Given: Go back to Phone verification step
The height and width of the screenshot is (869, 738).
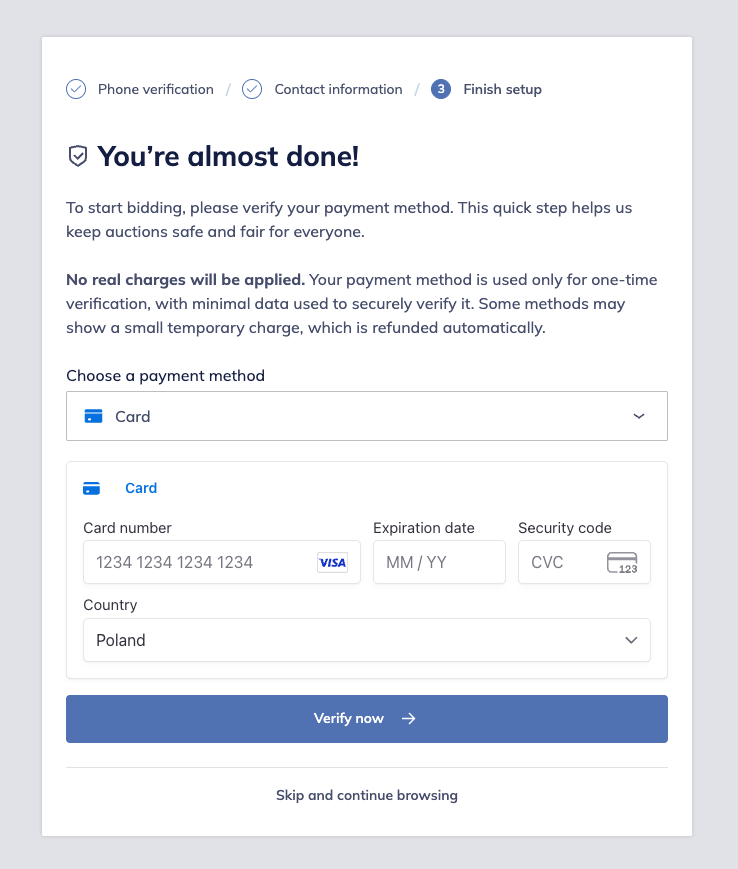Looking at the screenshot, I should coord(155,89).
